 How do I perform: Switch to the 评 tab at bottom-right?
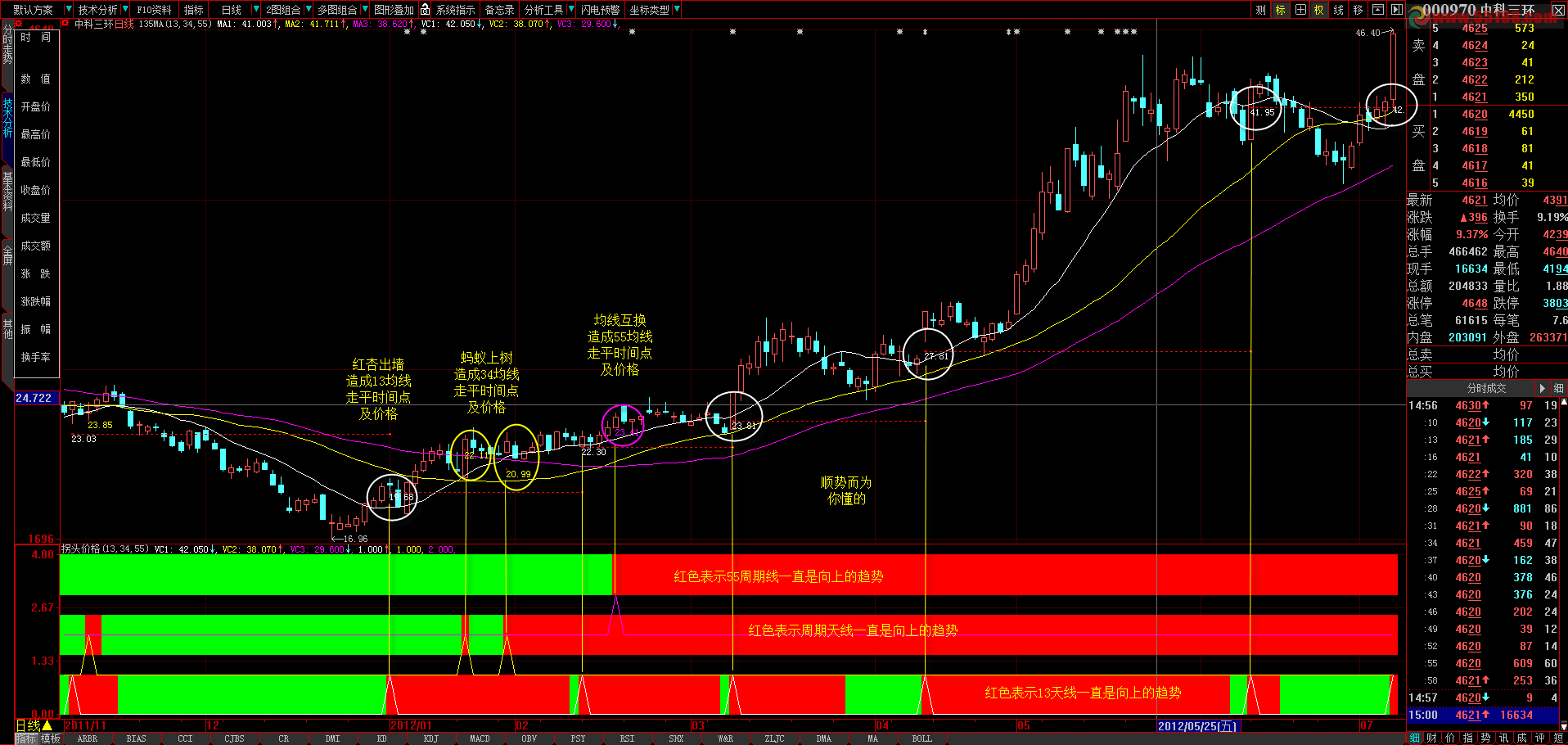point(1540,738)
